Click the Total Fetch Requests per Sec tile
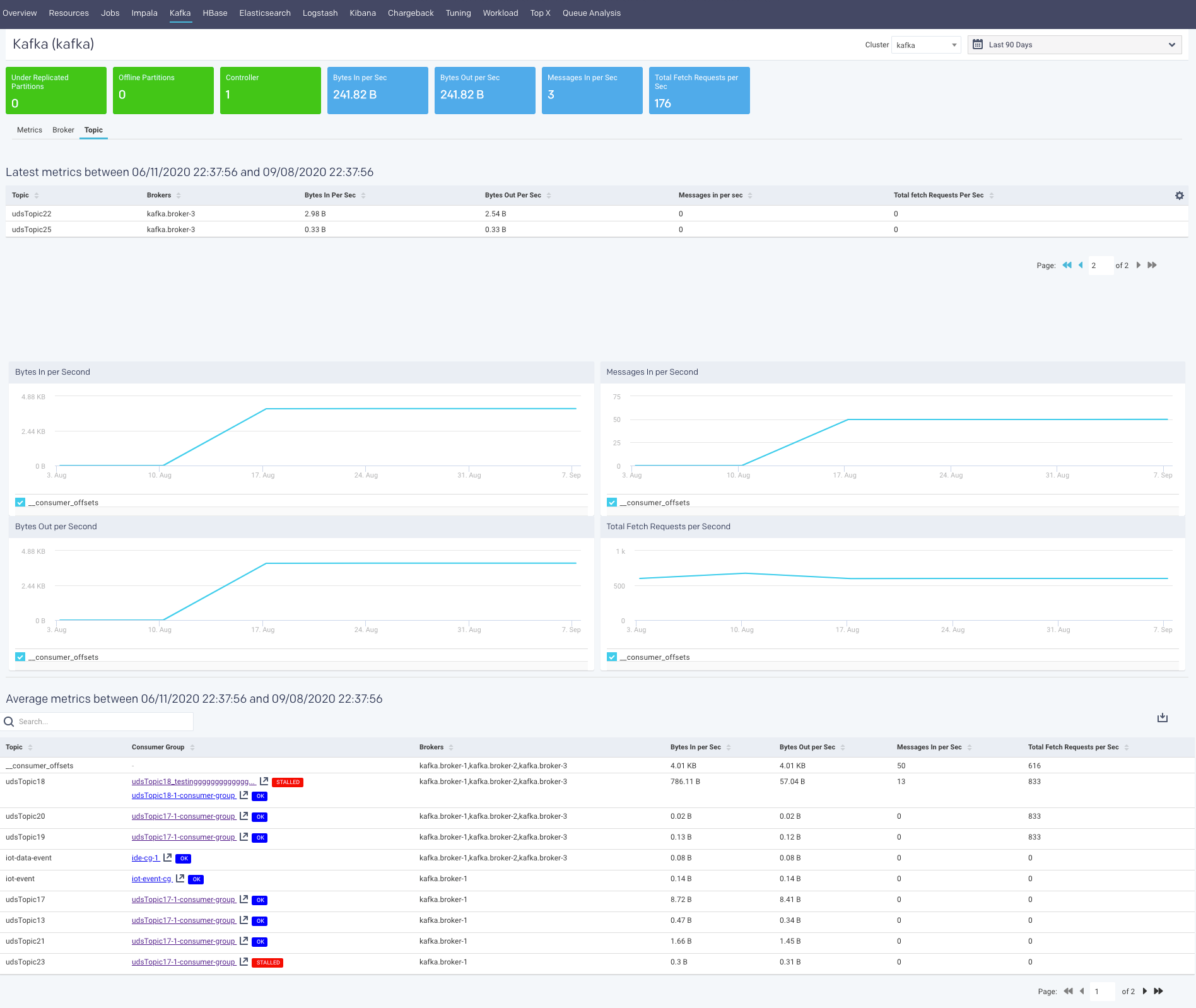 tap(699, 90)
